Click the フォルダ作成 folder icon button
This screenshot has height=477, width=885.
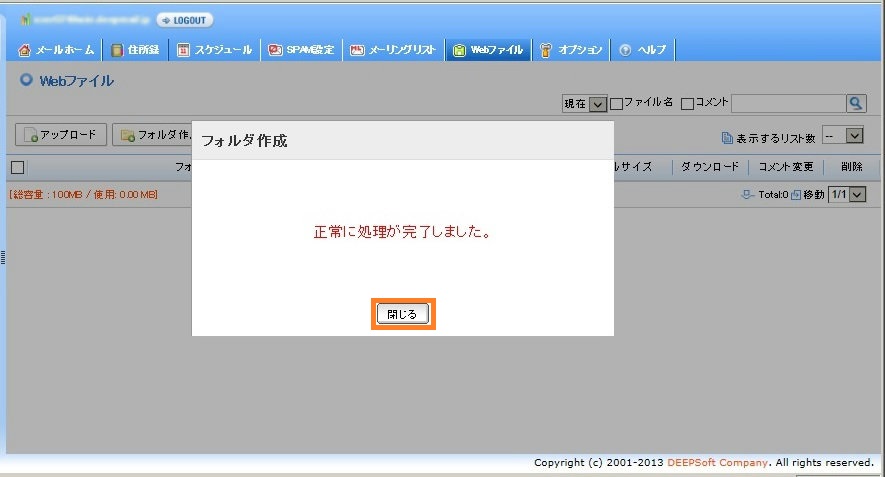click(x=127, y=135)
